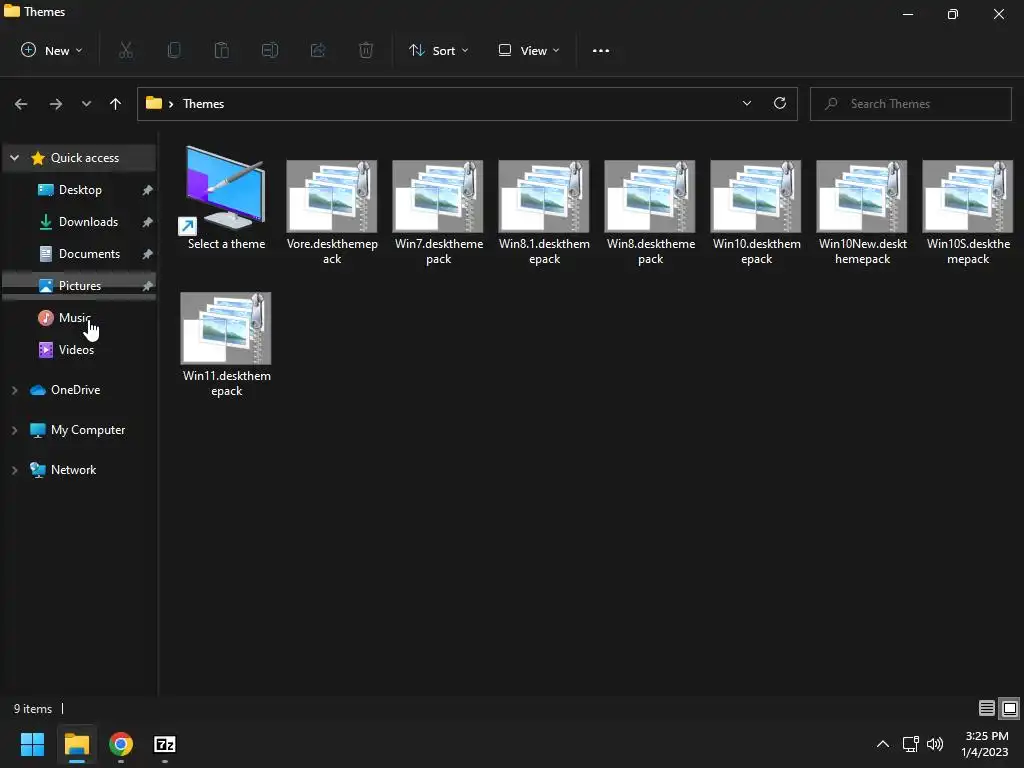Click Themes breadcrumb in address bar
Screen dimensions: 1024x768
203,104
